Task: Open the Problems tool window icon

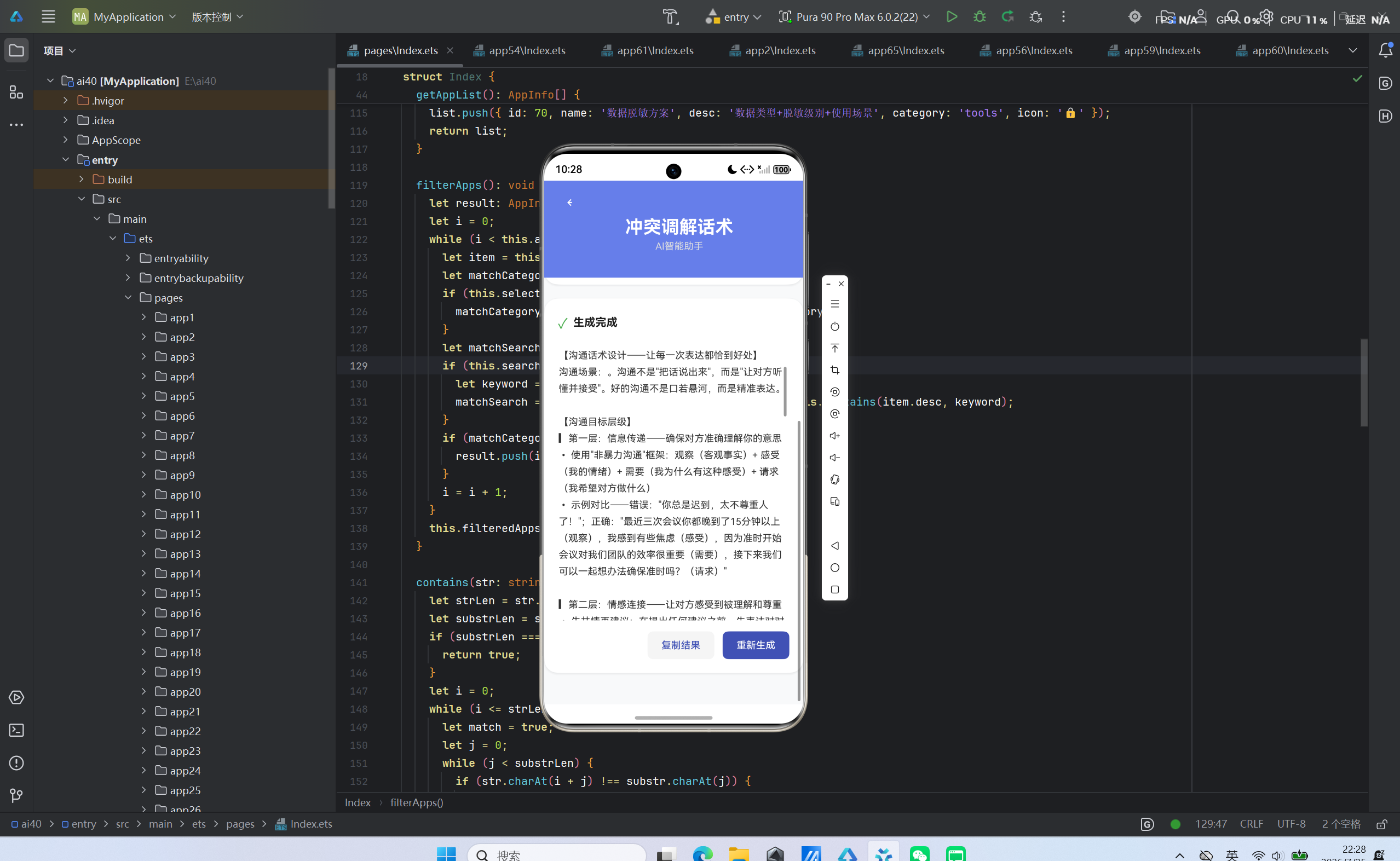Action: click(x=16, y=762)
